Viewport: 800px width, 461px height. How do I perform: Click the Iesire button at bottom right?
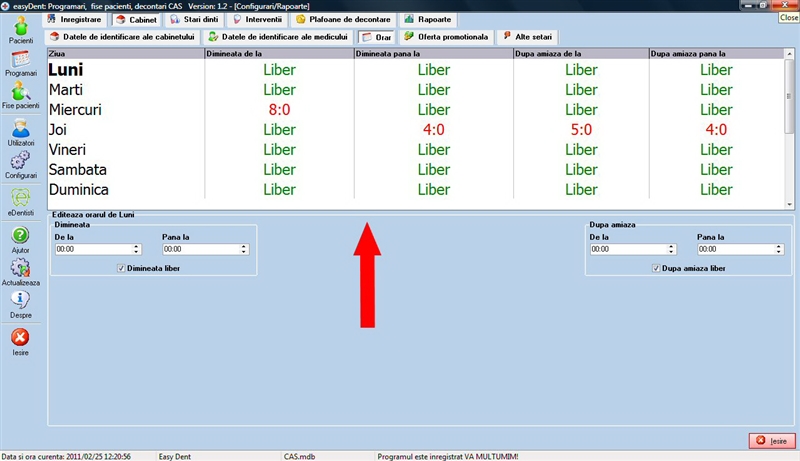[x=772, y=440]
